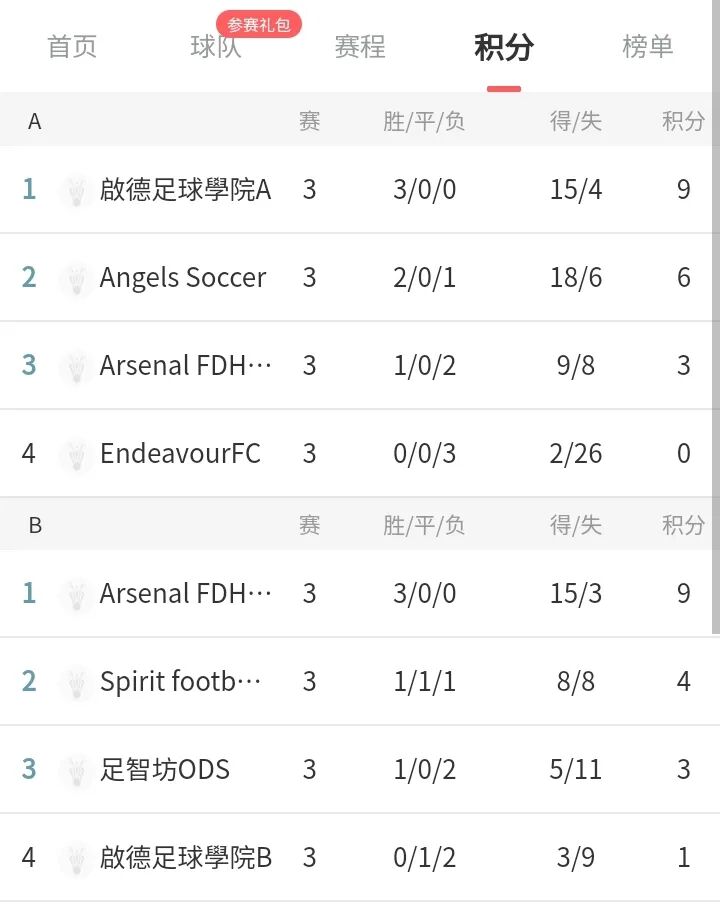Select the active 积分 tab
Viewport: 720px width, 920px height.
pos(504,47)
